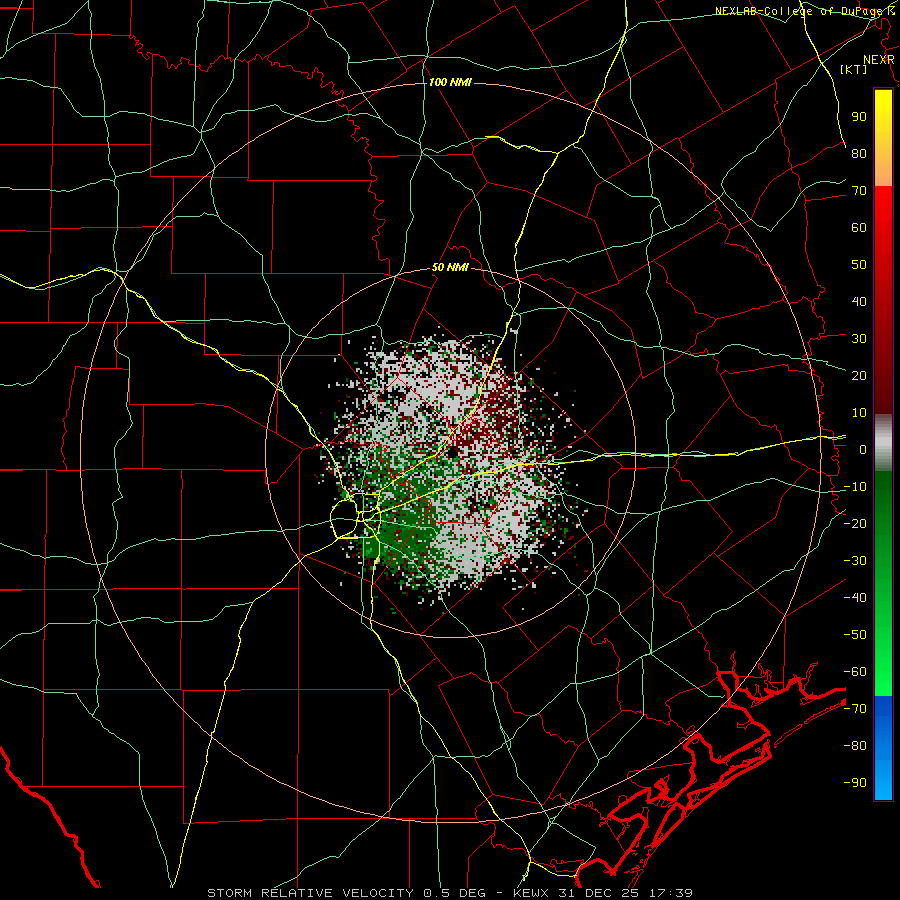This screenshot has width=900, height=900.
Task: Select the Storm Relative Velocity footer caption
Action: point(450,893)
